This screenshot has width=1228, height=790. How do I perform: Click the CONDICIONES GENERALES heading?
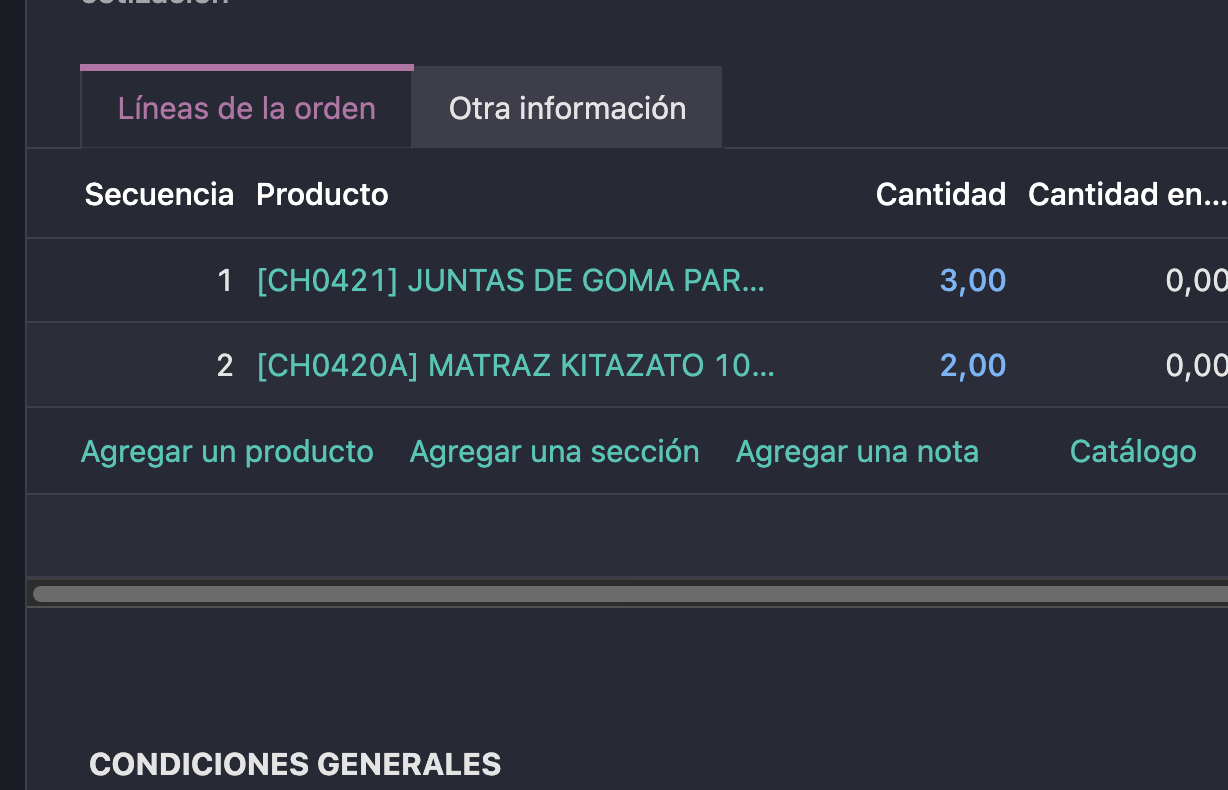pyautogui.click(x=295, y=765)
